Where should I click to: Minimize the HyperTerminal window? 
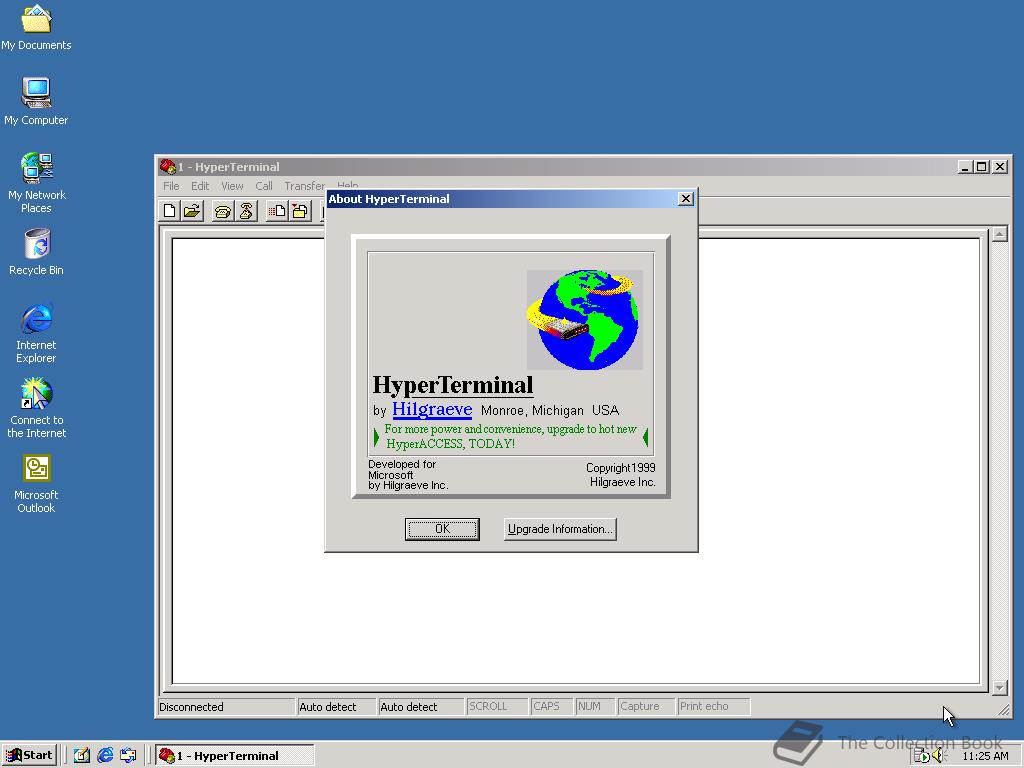click(x=965, y=167)
